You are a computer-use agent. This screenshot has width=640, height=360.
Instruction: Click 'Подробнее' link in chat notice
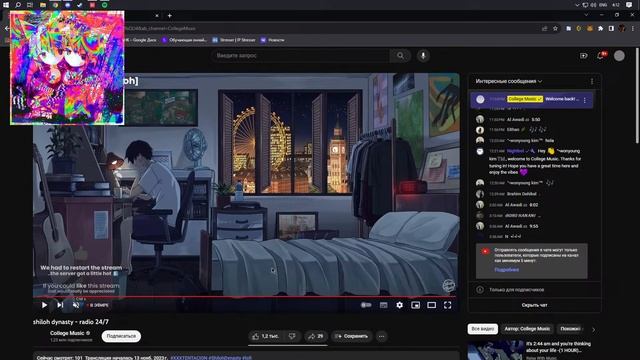click(x=507, y=270)
